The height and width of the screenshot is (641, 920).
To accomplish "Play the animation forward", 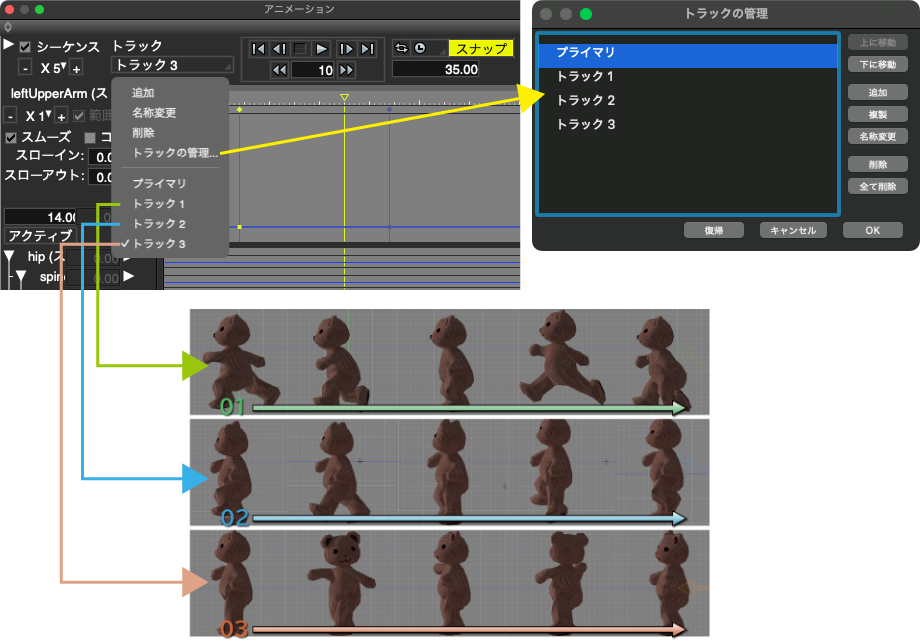I will pyautogui.click(x=321, y=48).
